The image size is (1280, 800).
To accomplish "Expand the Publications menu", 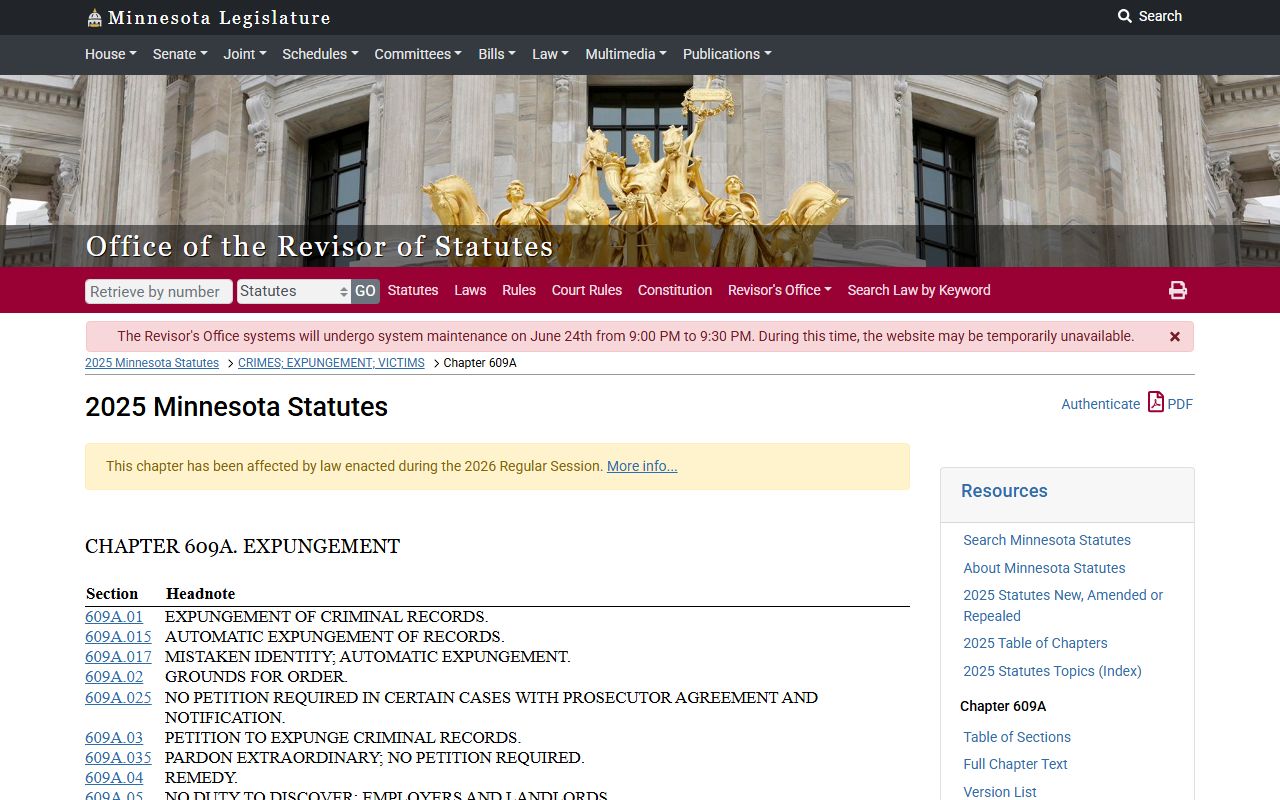I will click(727, 54).
